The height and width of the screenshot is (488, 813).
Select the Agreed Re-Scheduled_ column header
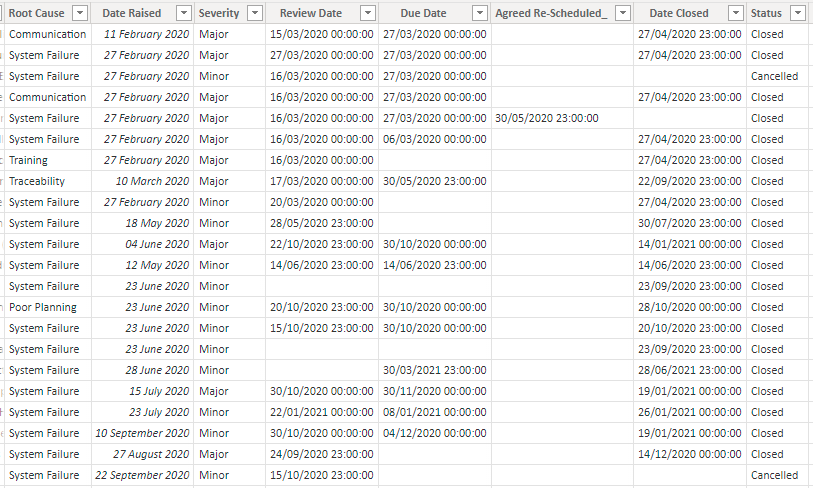[551, 13]
